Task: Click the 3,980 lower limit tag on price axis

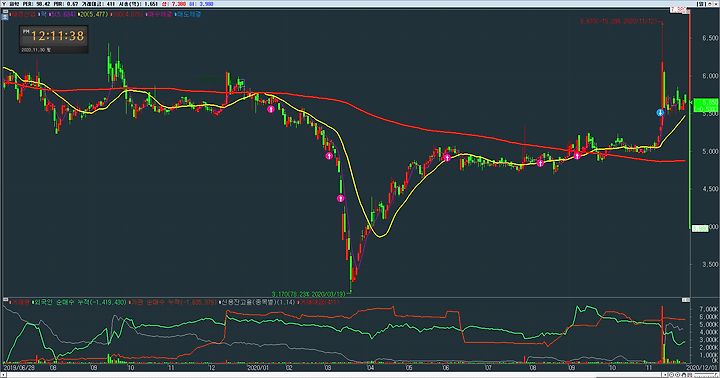Action: 700,228
